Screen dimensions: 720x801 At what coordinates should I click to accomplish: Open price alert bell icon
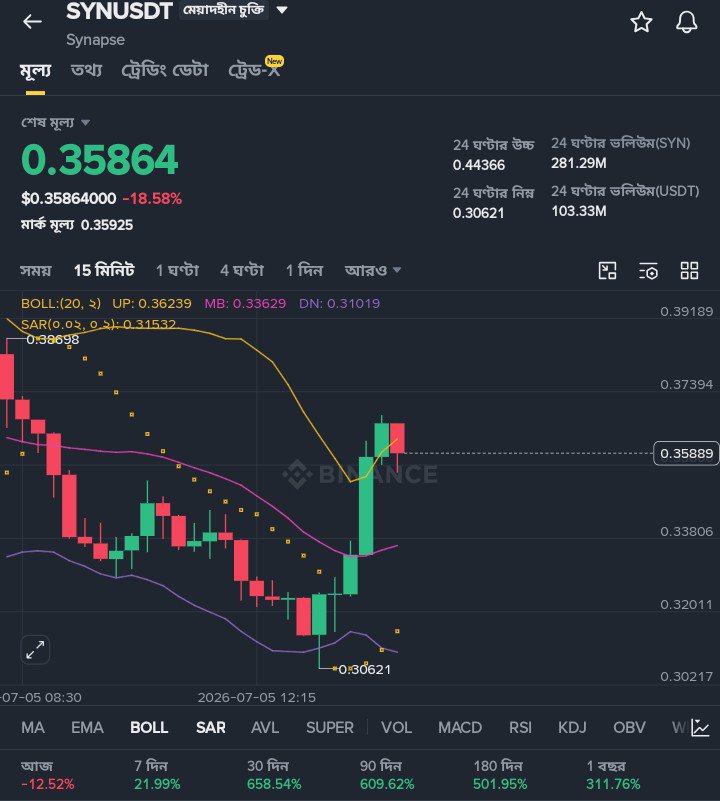[686, 22]
